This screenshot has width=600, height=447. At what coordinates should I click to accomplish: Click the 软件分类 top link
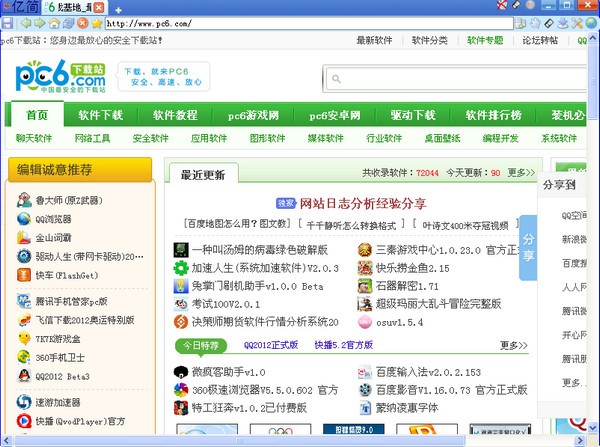coord(430,40)
